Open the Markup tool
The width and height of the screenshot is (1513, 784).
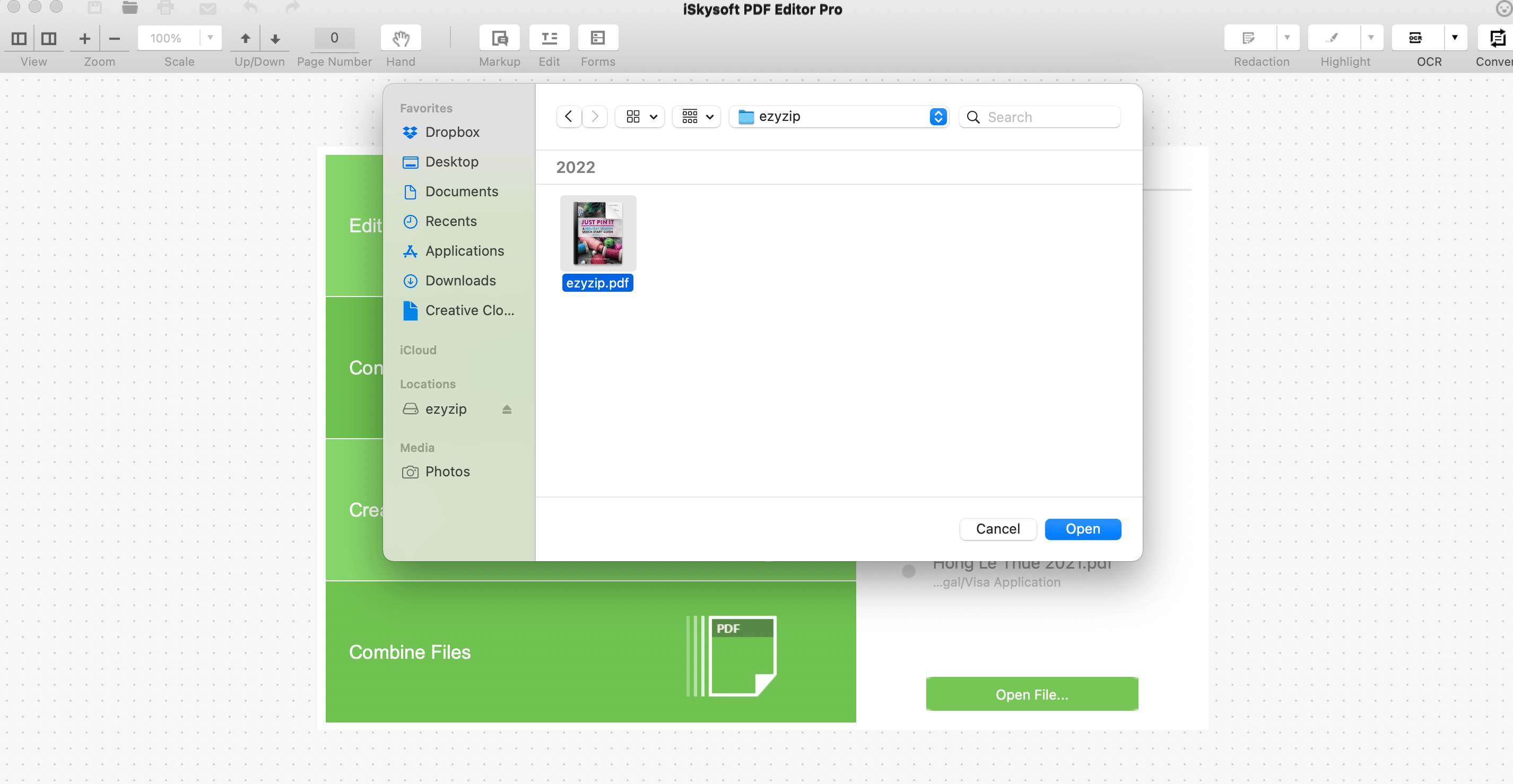click(x=499, y=38)
